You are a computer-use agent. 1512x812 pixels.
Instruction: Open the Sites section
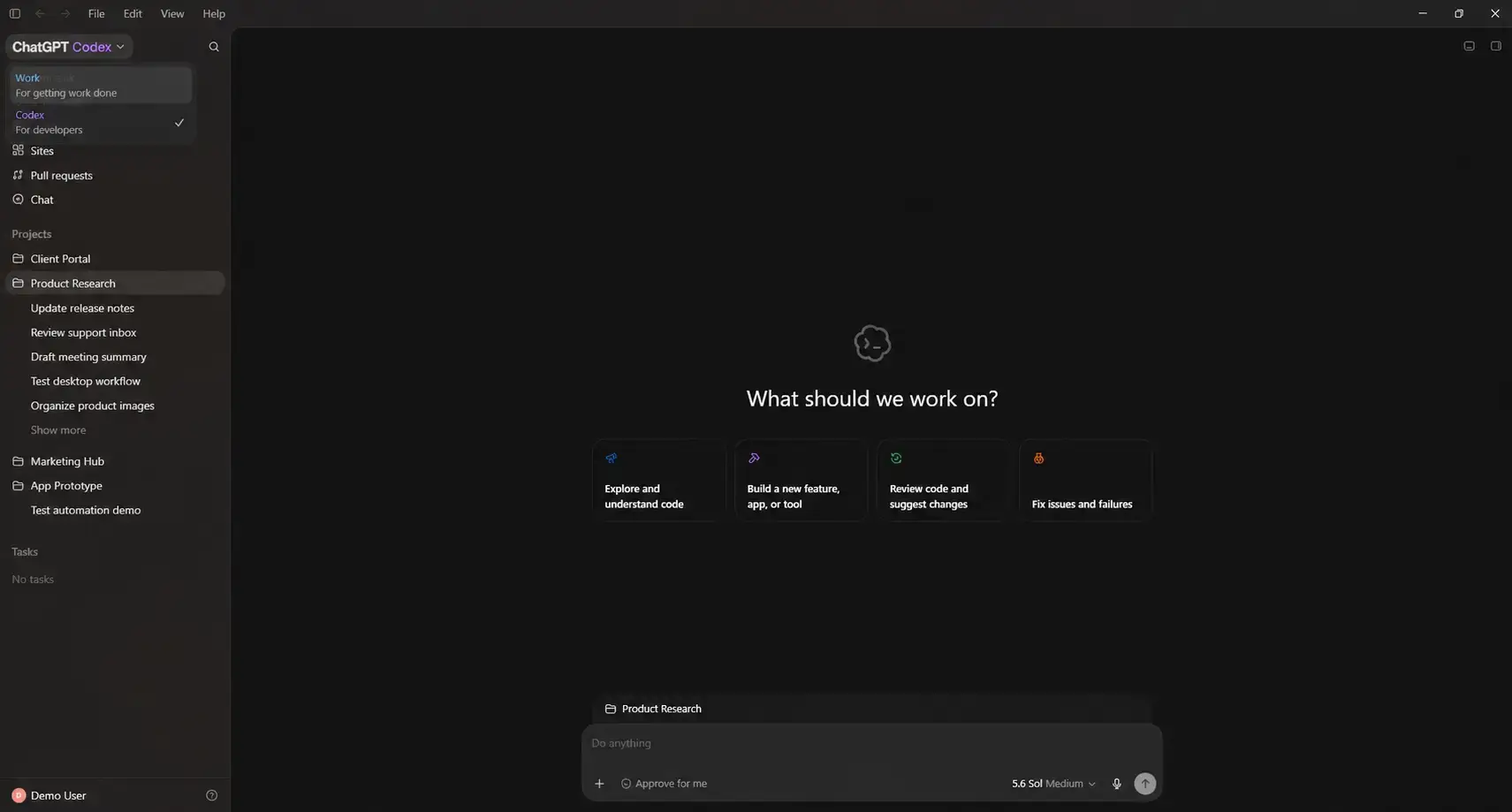click(115, 151)
